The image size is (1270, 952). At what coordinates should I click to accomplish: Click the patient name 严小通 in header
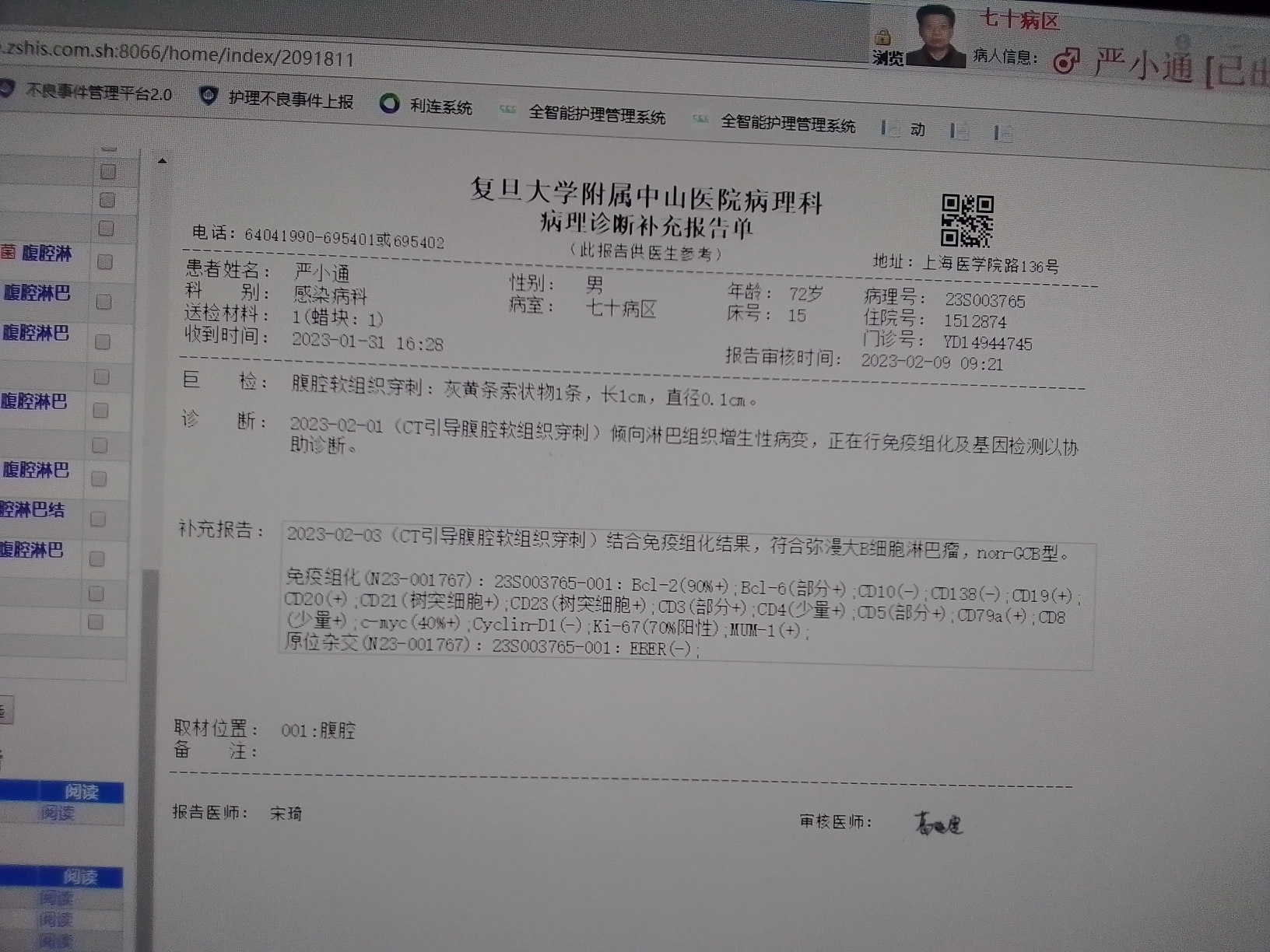click(x=1142, y=65)
